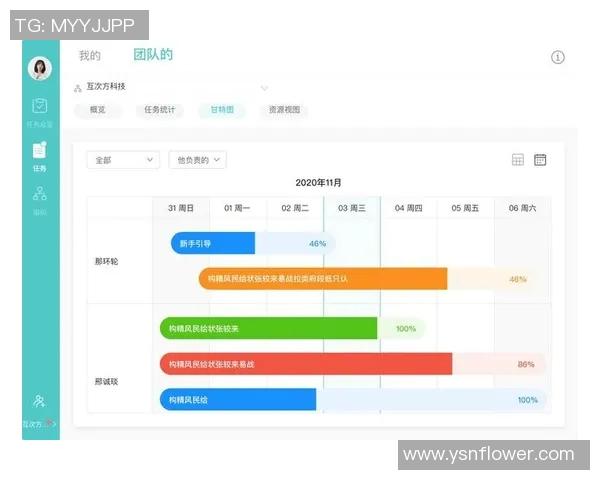Select the 任务 document icon in sidebar

click(40, 151)
